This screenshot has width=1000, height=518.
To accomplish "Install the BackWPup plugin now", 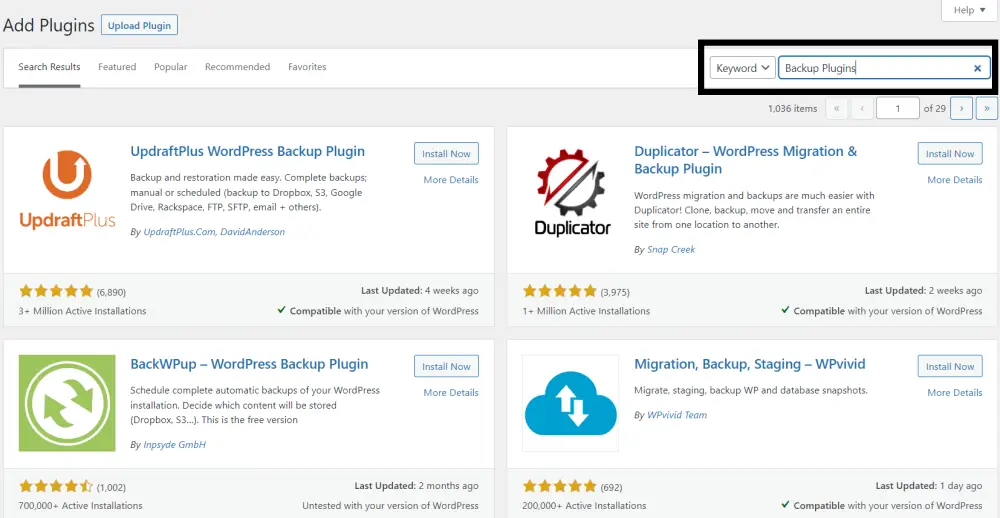I will 446,367.
